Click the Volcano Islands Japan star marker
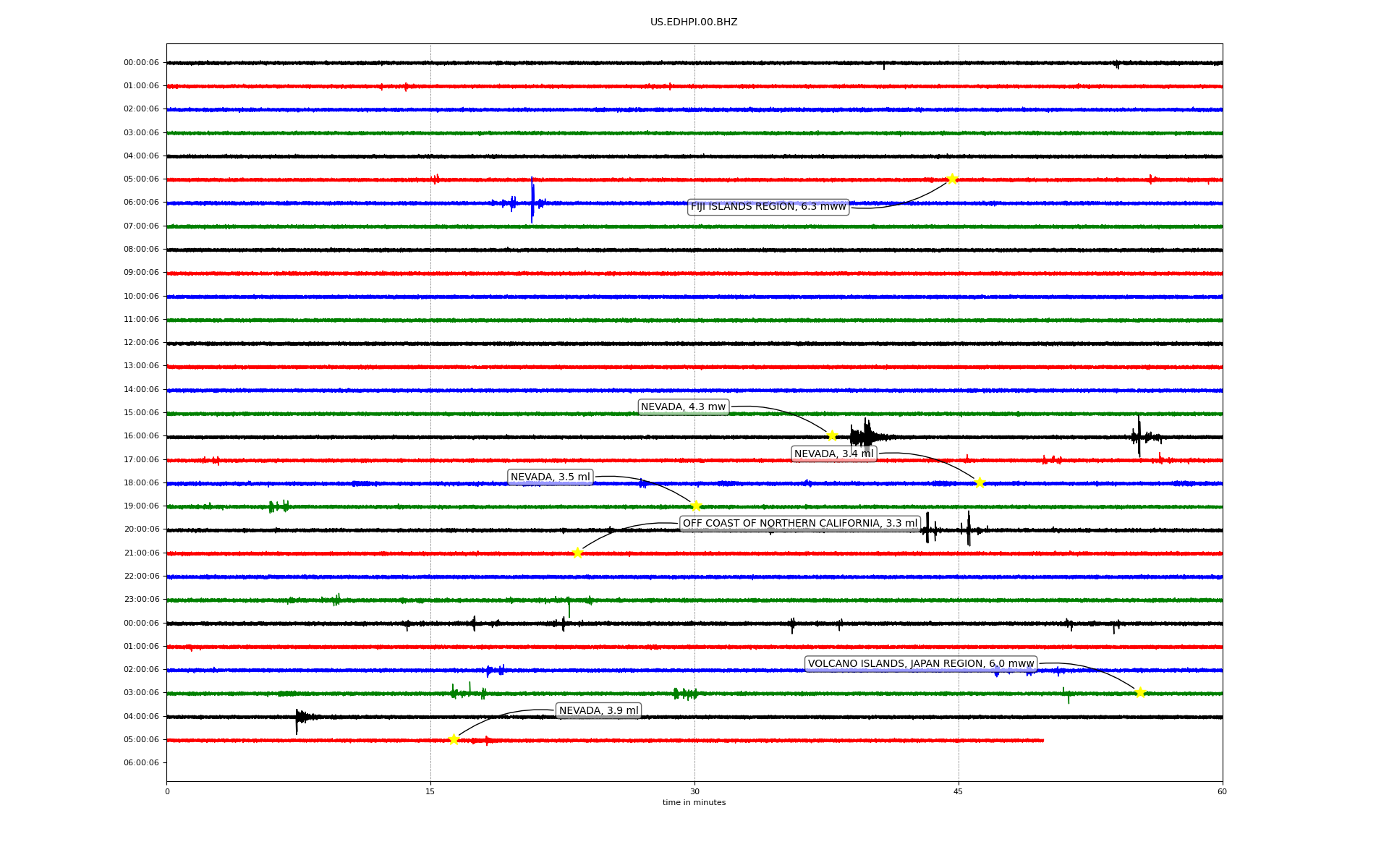Viewport: 1389px width, 868px height. coord(1140,692)
